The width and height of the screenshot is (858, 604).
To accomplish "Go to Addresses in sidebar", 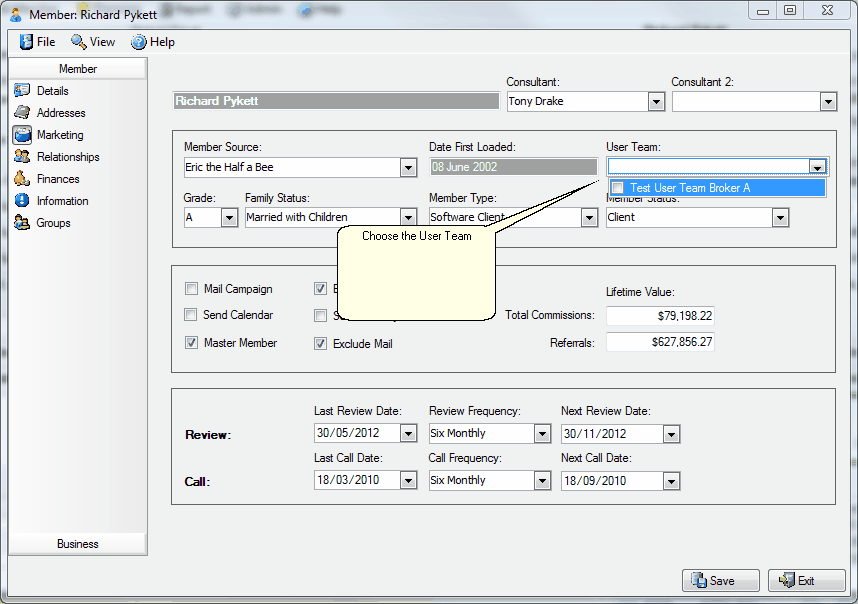I will (61, 113).
